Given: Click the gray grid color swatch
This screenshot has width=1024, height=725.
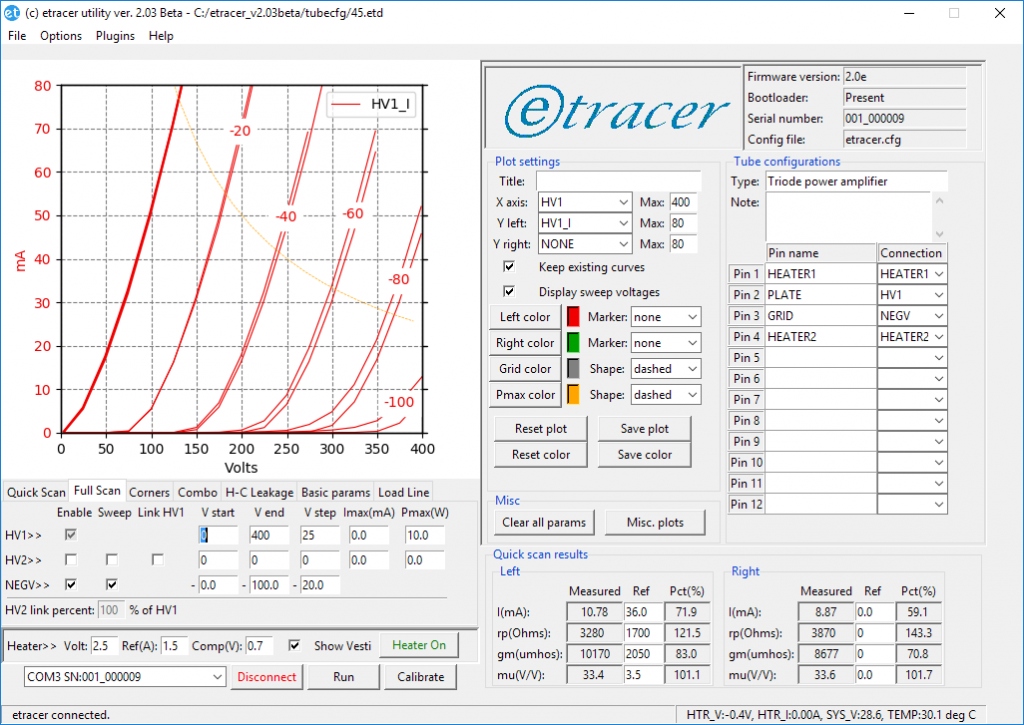Looking at the screenshot, I should tap(573, 369).
